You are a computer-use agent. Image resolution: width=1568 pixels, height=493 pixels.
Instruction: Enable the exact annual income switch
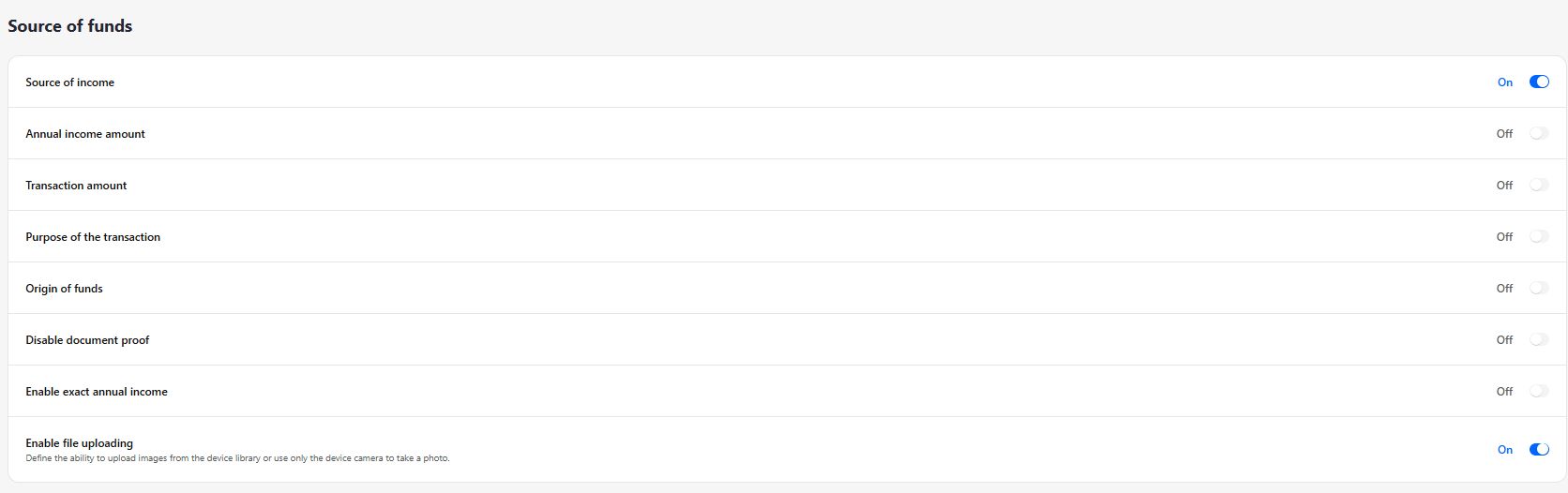point(1539,392)
